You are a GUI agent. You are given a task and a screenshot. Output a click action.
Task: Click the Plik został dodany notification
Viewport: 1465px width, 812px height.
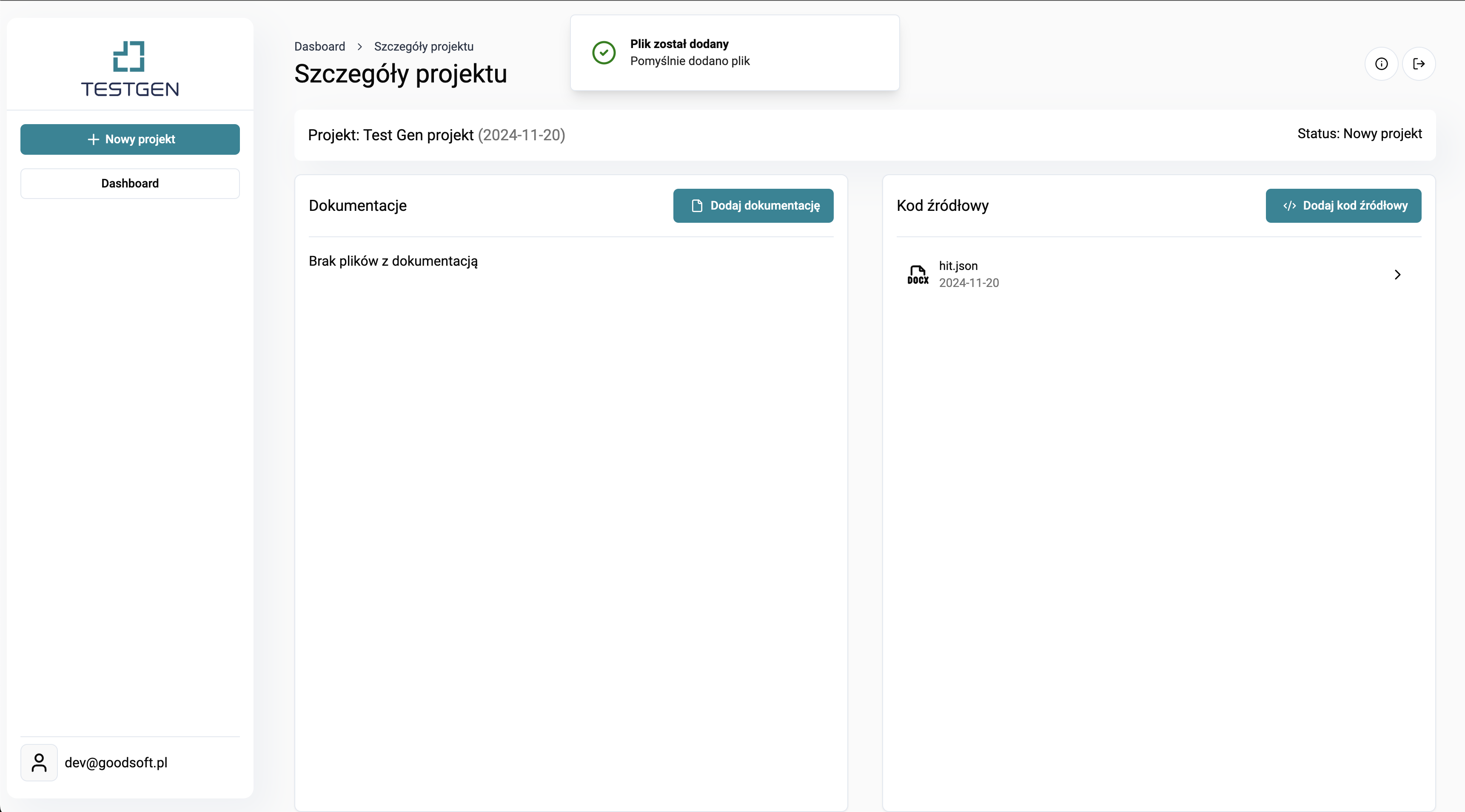pyautogui.click(x=735, y=53)
